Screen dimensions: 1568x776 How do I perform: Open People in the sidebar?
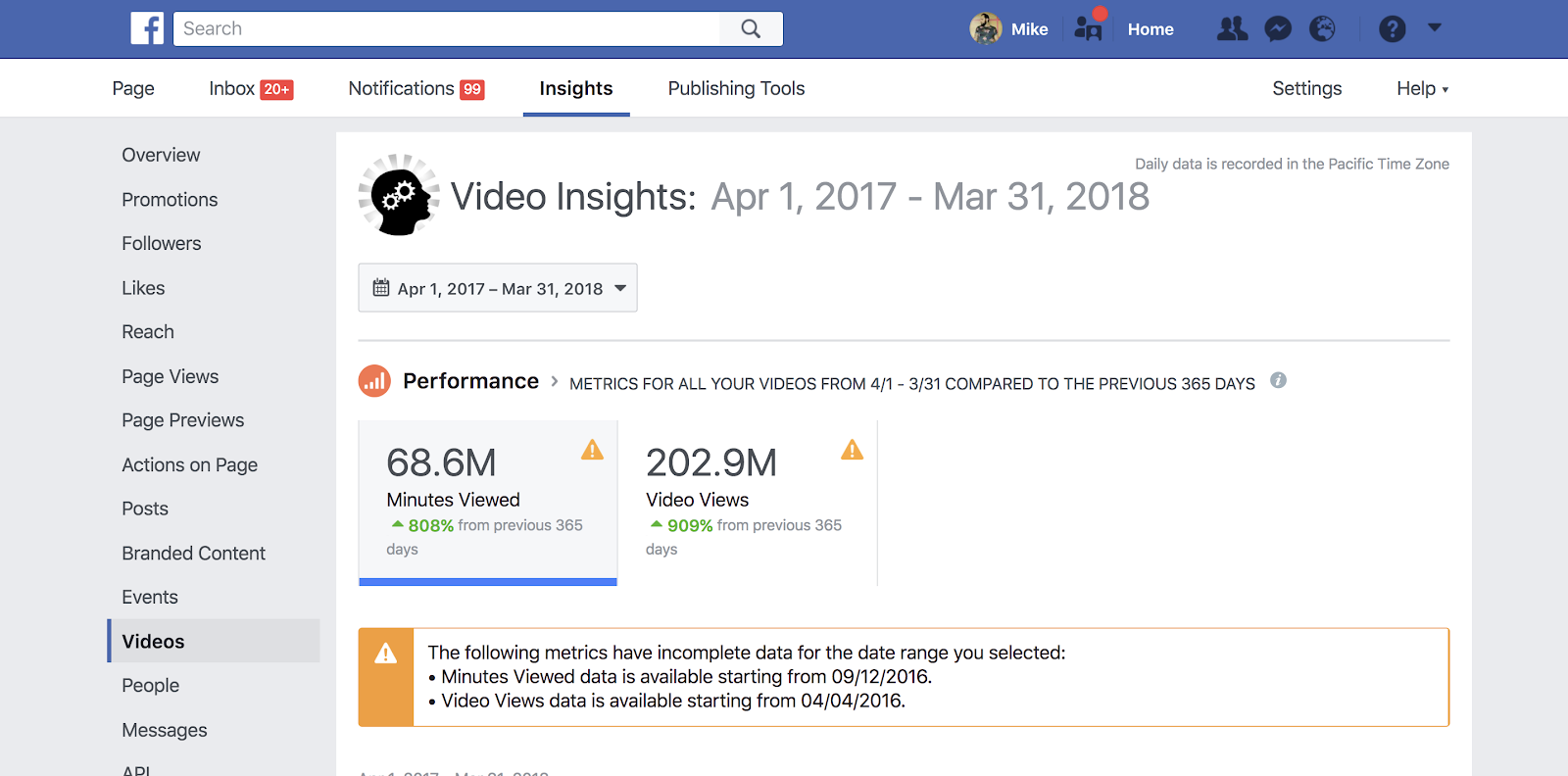point(151,685)
